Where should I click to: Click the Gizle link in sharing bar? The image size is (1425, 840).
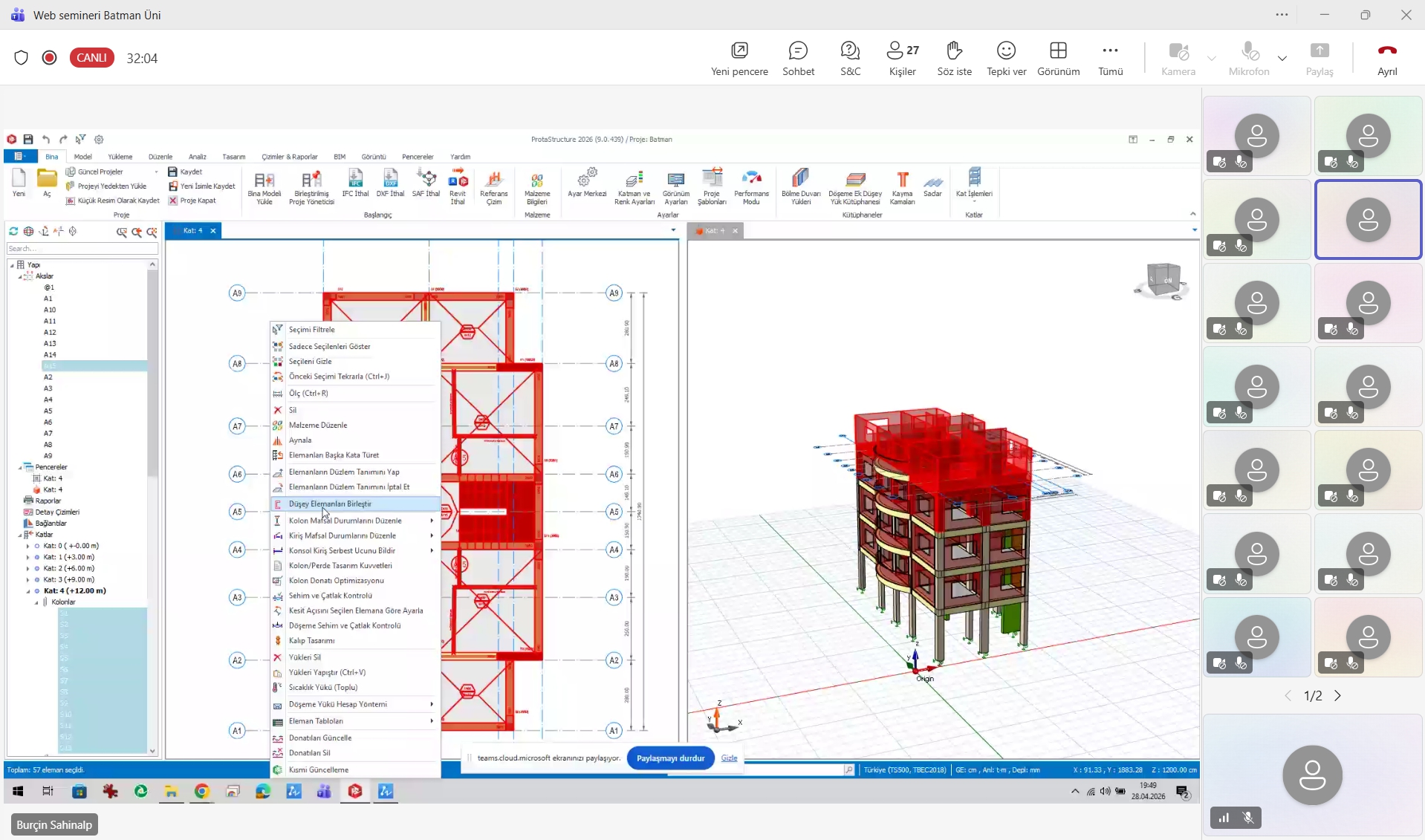click(x=729, y=758)
